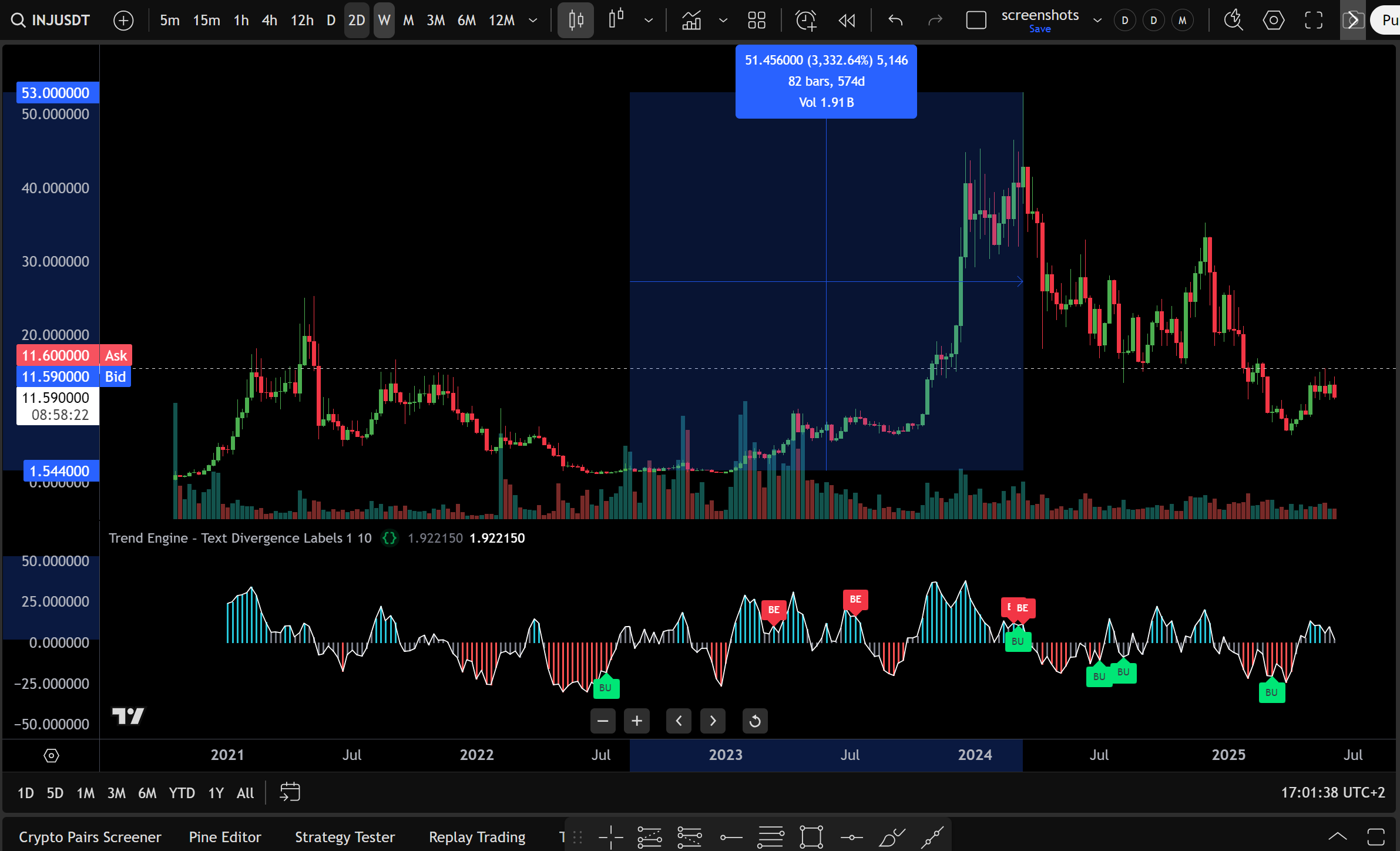Click the chart zoom in plus button
1400x851 pixels.
[637, 721]
